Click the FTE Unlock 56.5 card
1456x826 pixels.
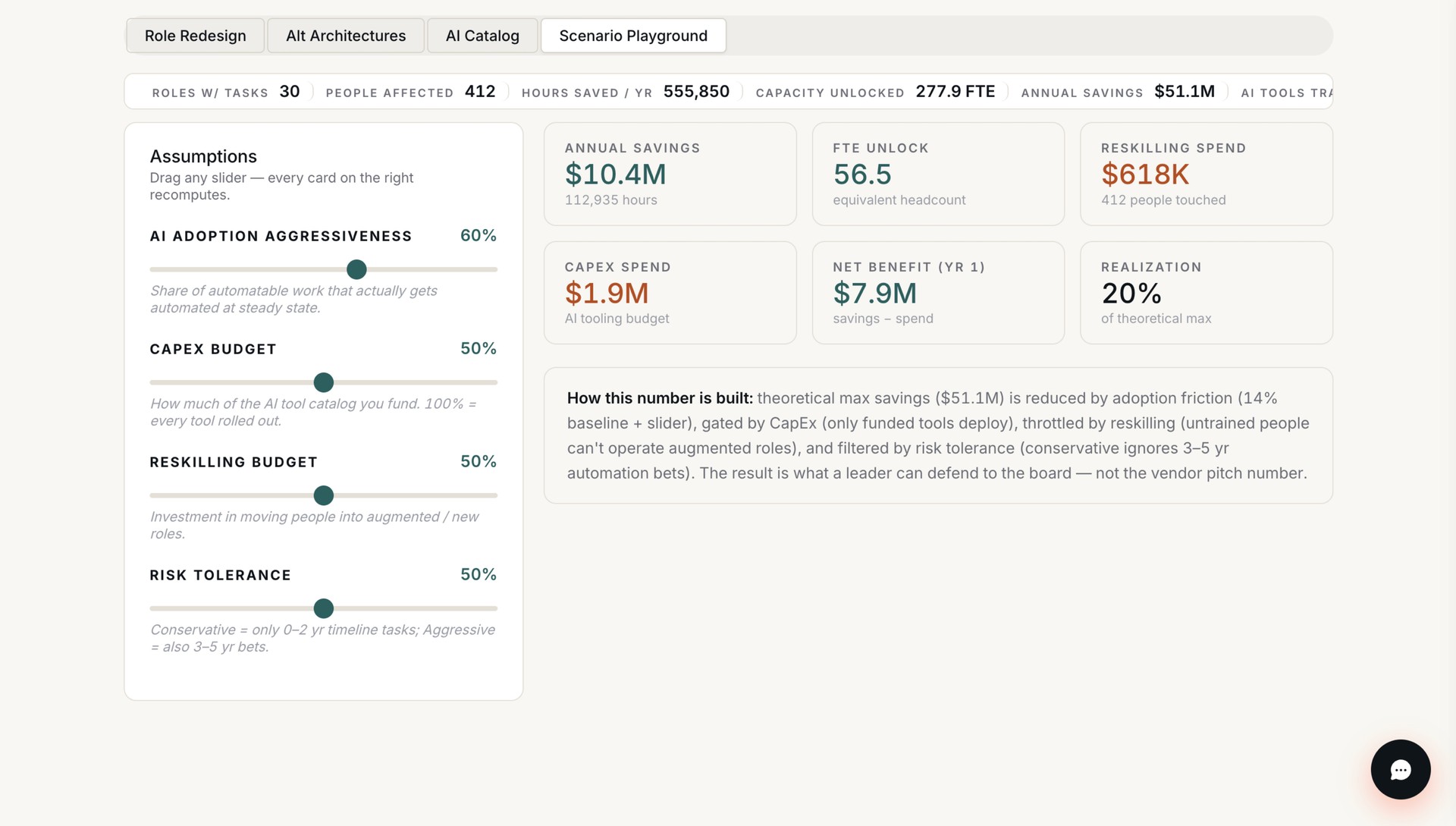(x=938, y=174)
